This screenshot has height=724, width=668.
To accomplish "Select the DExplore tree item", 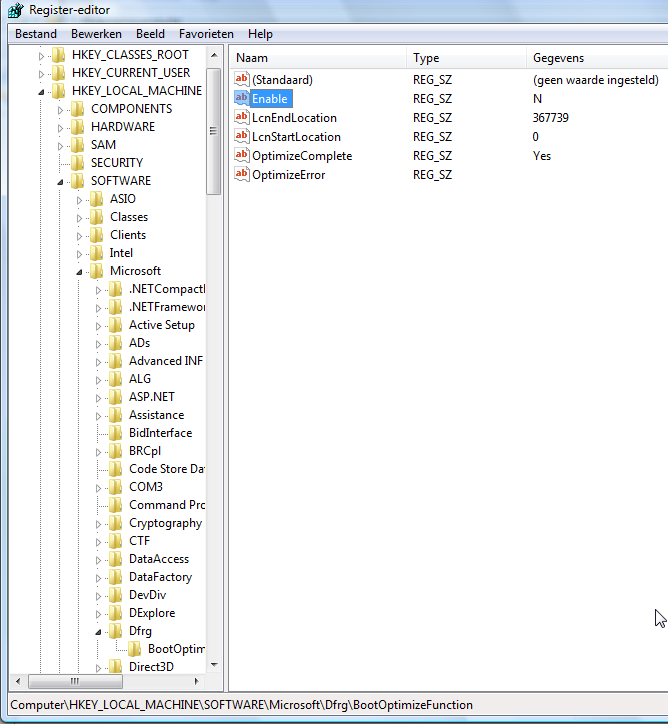I will (152, 613).
